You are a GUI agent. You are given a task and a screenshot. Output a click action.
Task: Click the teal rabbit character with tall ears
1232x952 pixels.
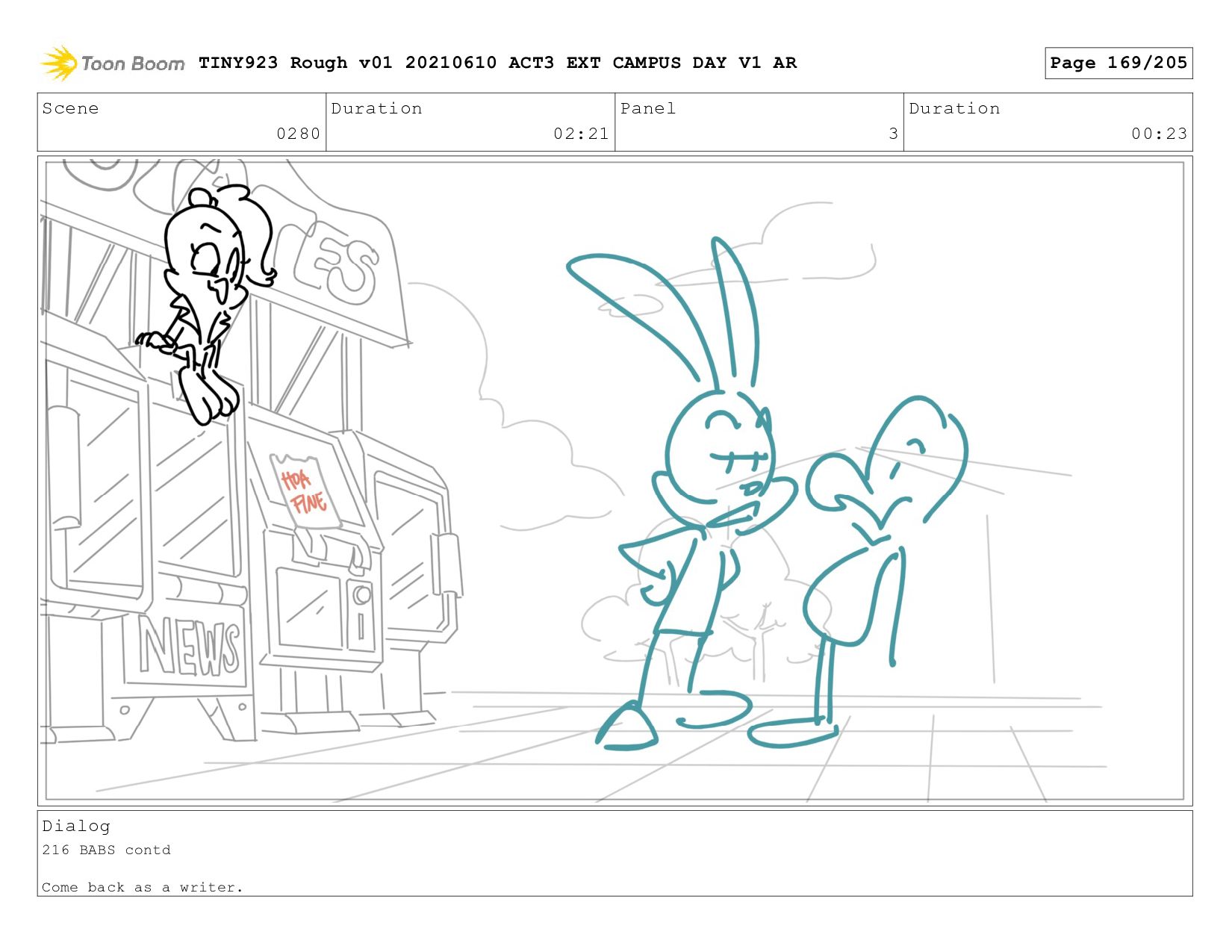click(x=683, y=493)
